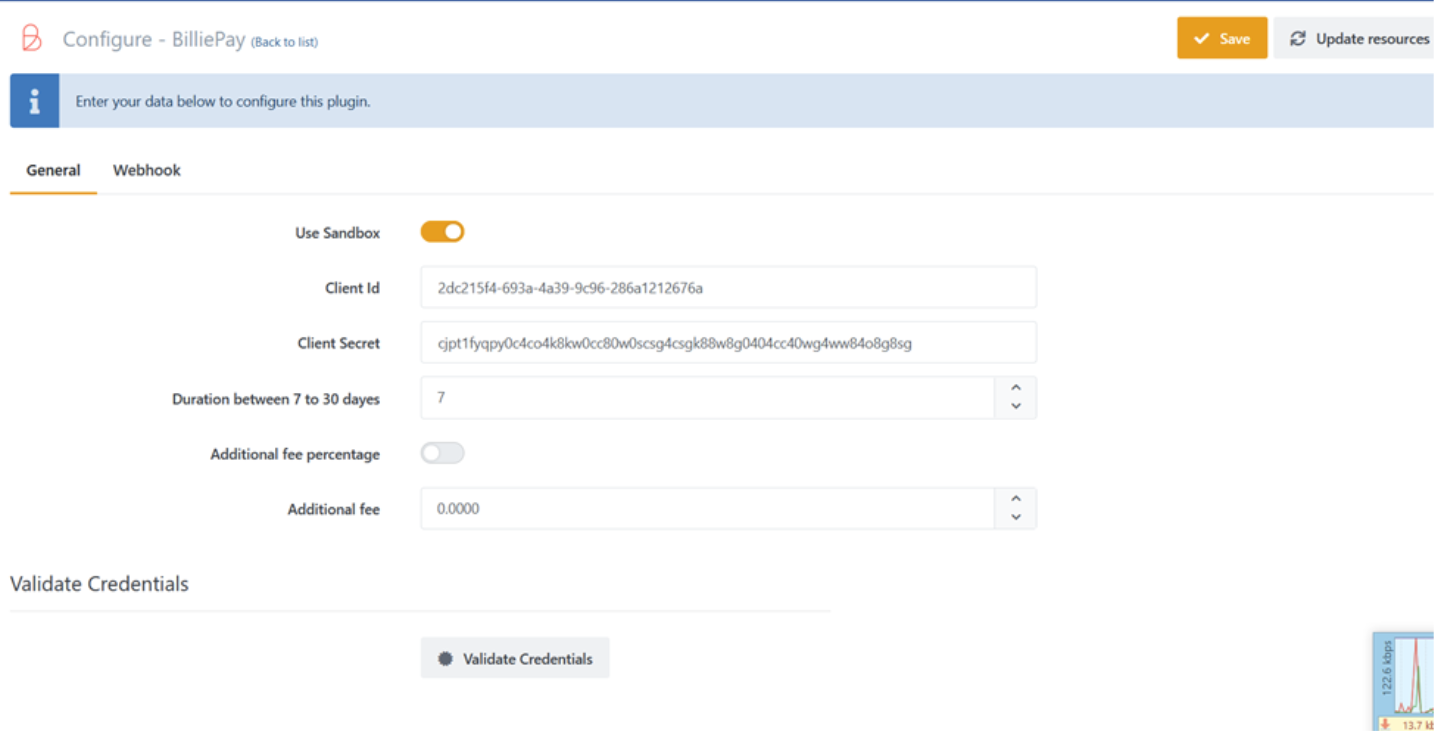The image size is (1436, 731).
Task: Enable the Additional fee percentage toggle
Action: (x=442, y=454)
